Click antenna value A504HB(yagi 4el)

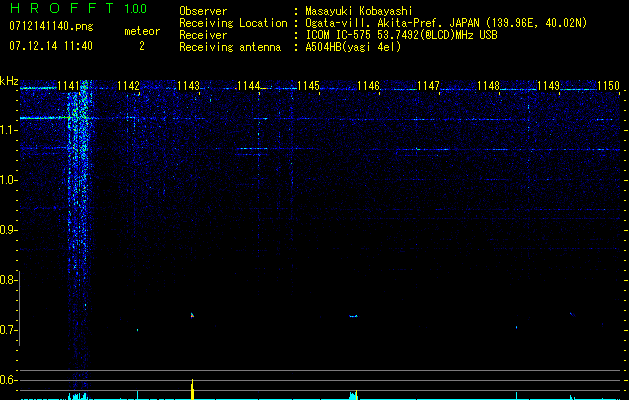tap(353, 47)
